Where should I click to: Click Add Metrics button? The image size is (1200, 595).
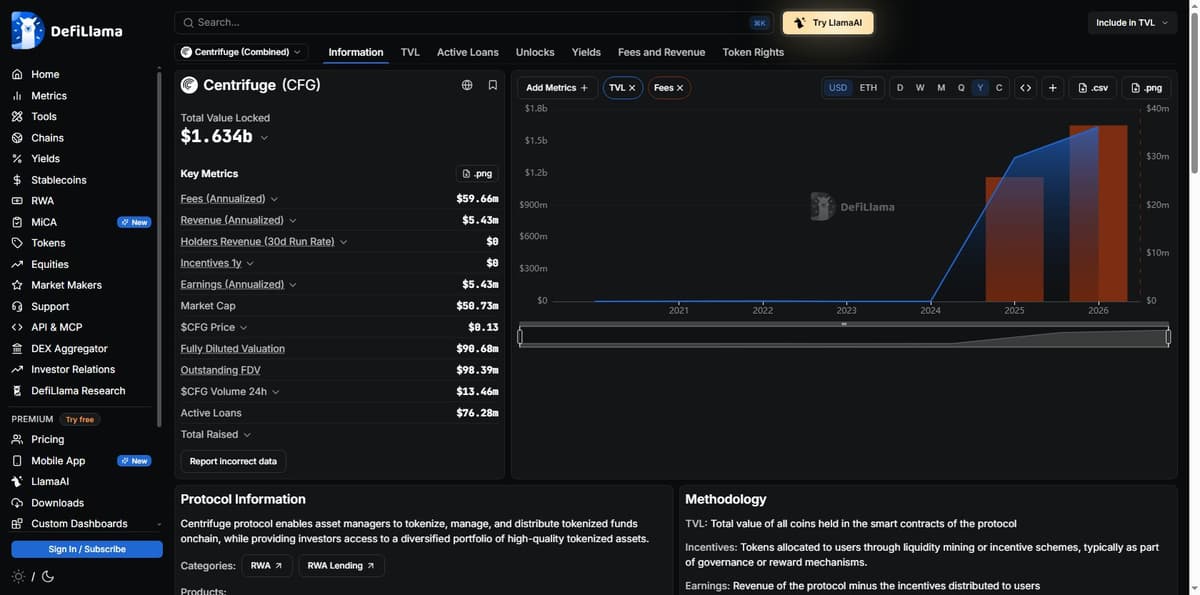[x=557, y=88]
